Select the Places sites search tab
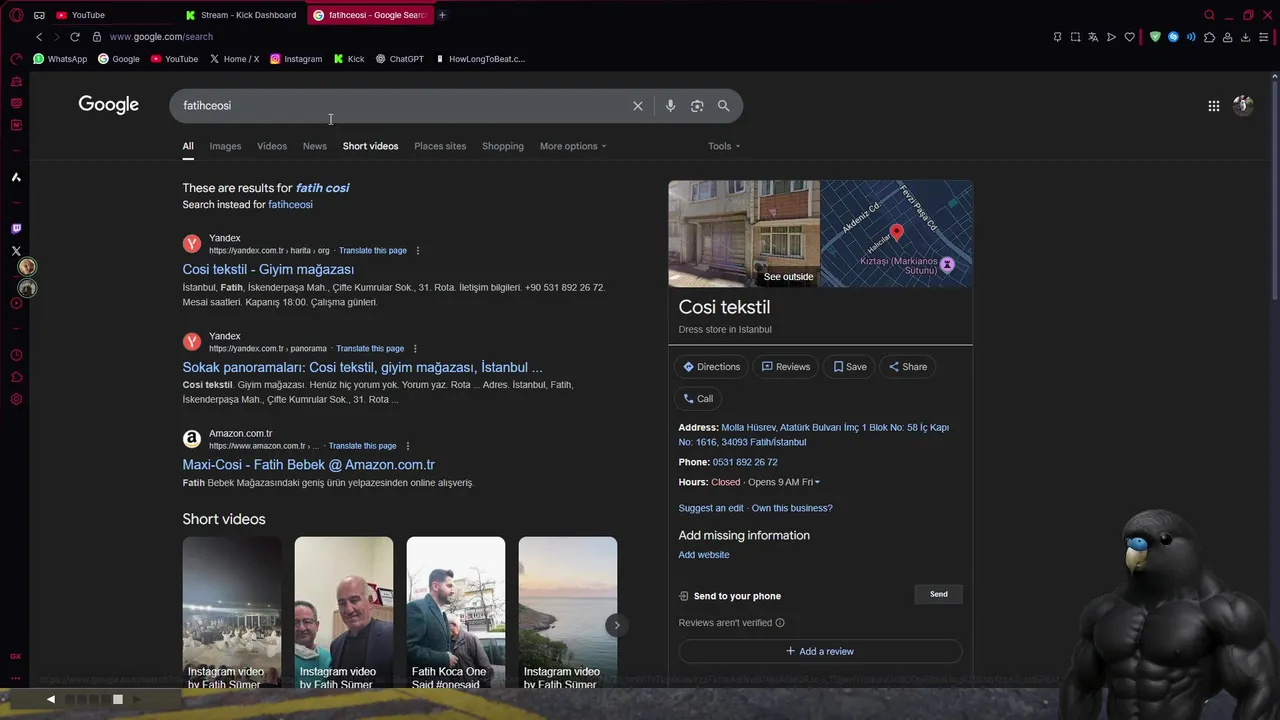Image resolution: width=1280 pixels, height=720 pixels. (x=440, y=146)
